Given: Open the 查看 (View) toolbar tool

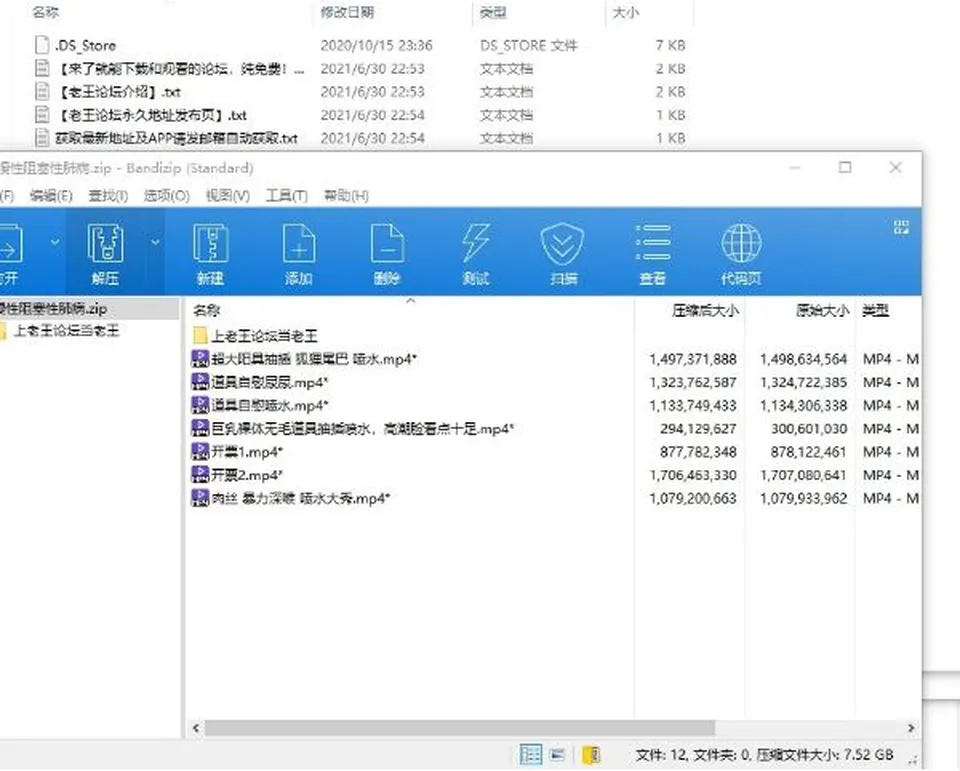Looking at the screenshot, I should [653, 252].
